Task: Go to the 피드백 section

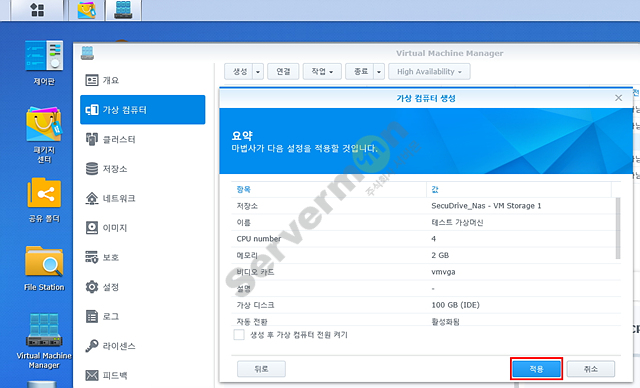Action: 115,375
